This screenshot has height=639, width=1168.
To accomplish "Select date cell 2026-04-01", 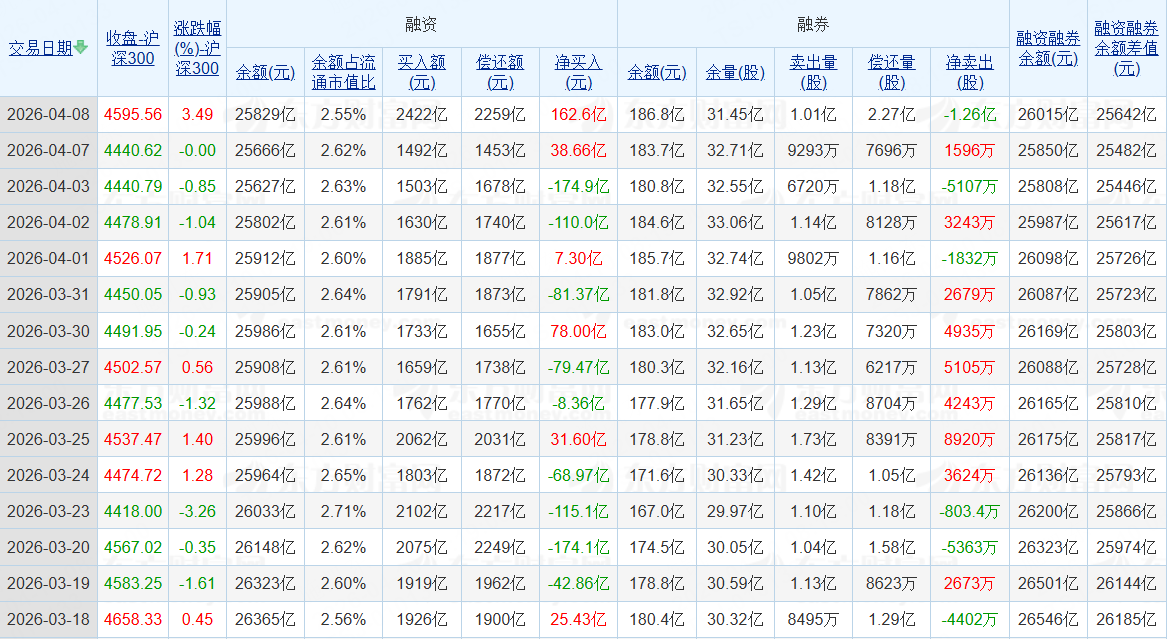I will pos(48,258).
